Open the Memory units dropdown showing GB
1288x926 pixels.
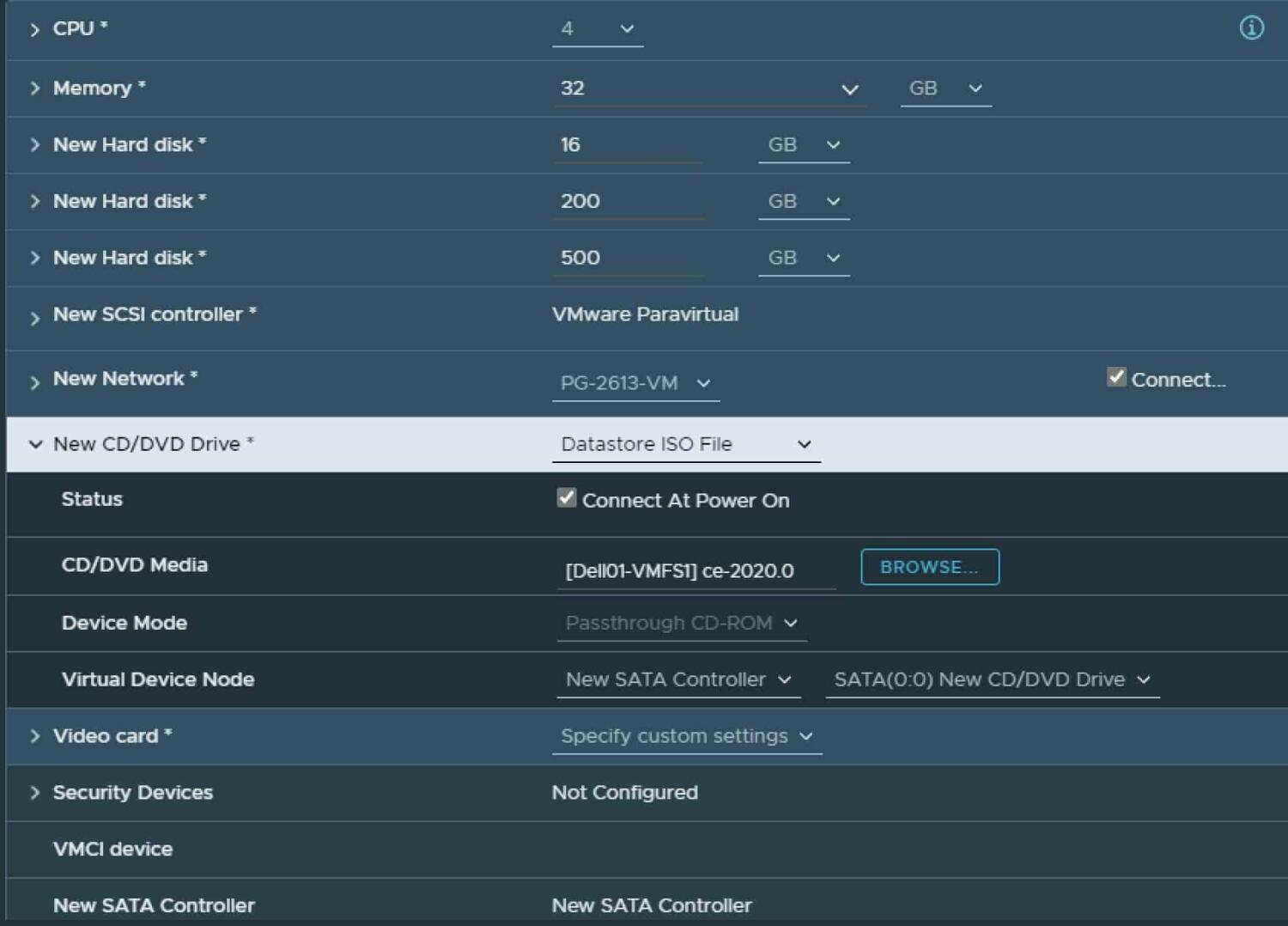coord(975,88)
